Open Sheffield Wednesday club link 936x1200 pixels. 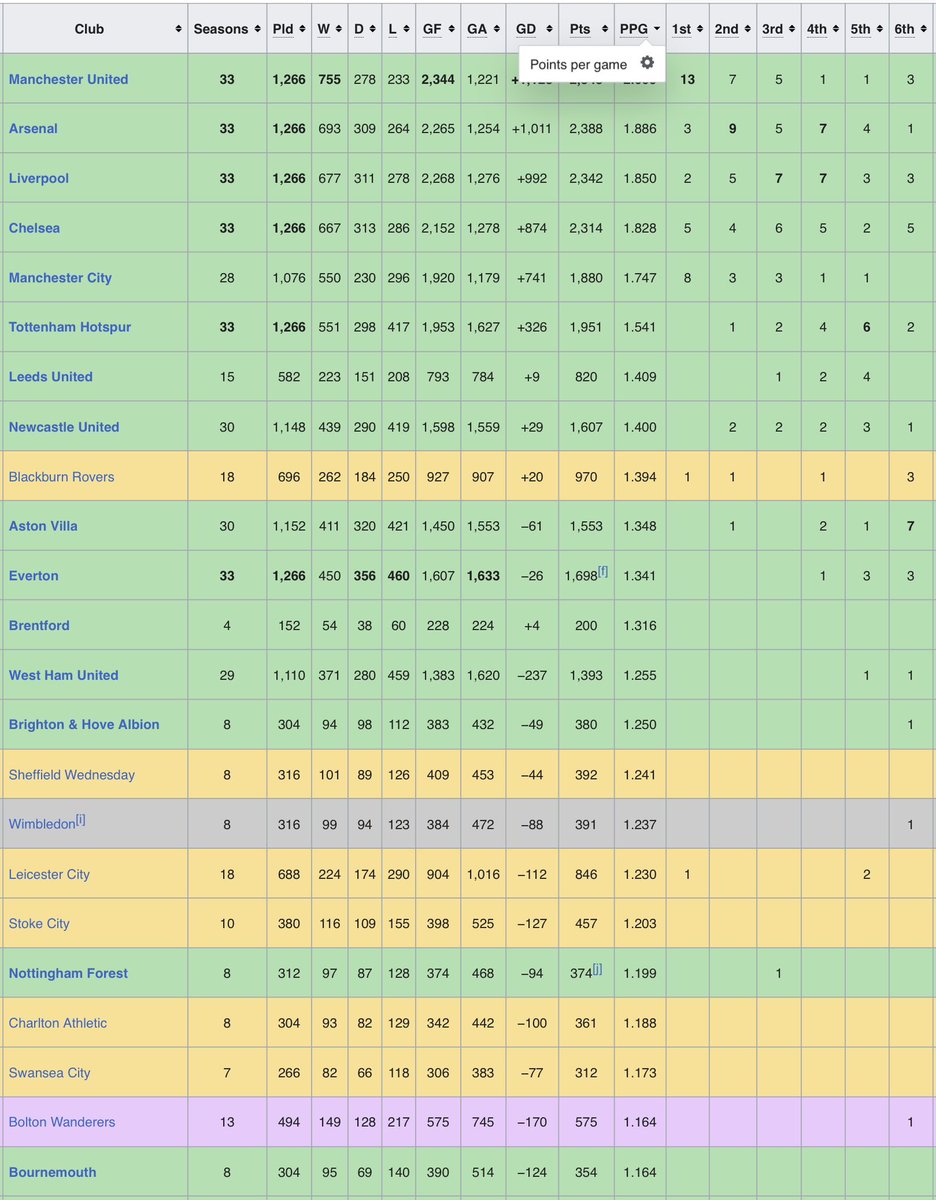coord(71,775)
